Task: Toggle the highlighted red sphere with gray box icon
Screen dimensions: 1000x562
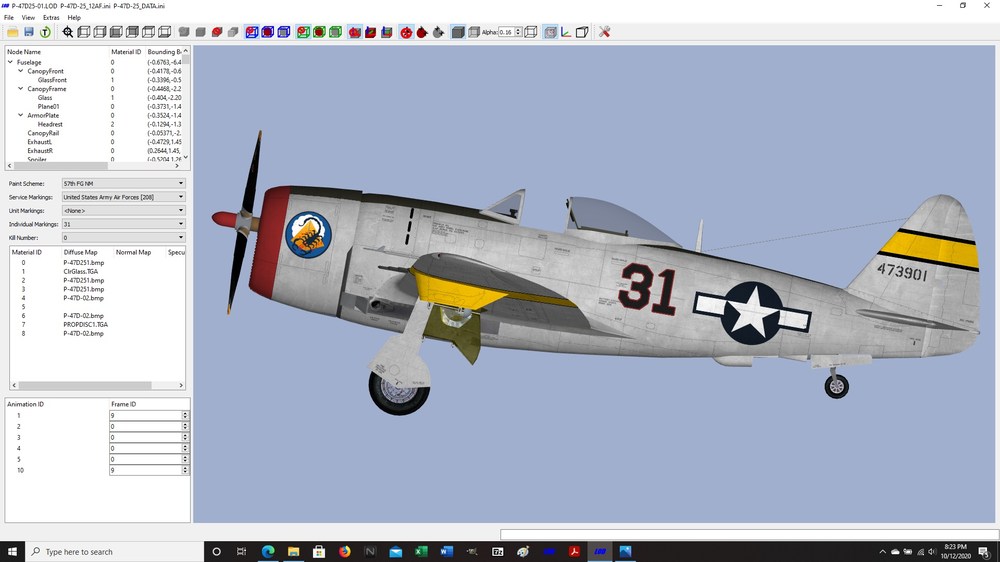Action: (x=355, y=32)
